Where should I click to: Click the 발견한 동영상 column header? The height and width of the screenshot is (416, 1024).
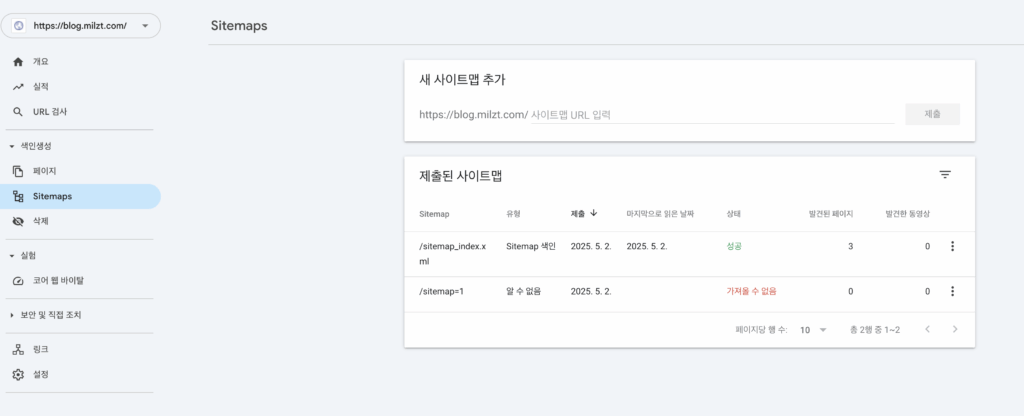tap(908, 214)
